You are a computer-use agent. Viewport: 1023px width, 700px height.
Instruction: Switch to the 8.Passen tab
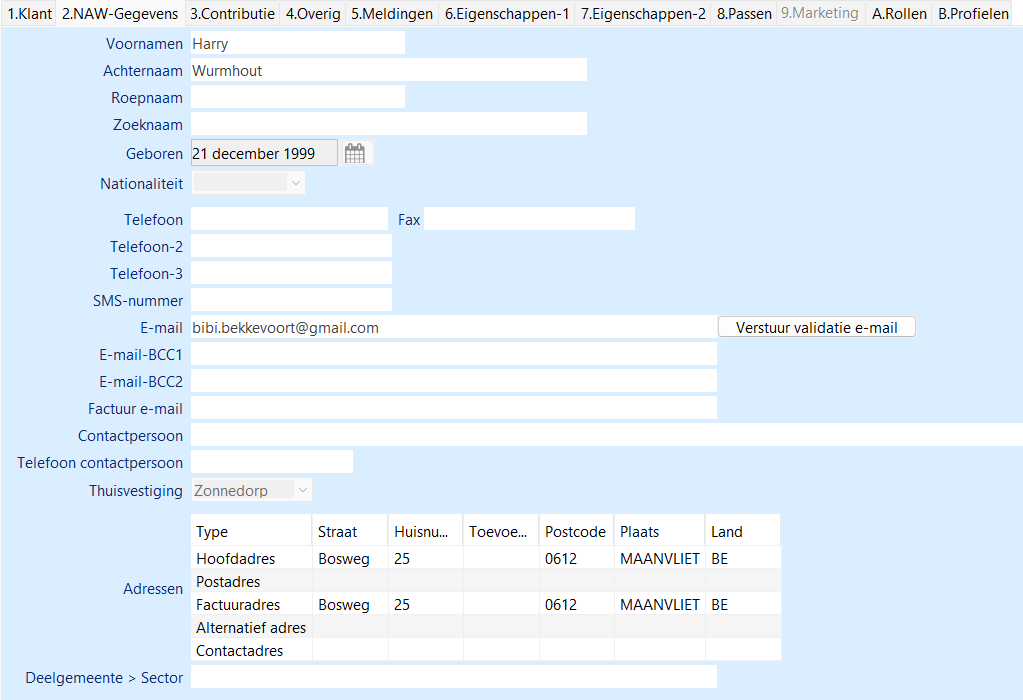744,14
